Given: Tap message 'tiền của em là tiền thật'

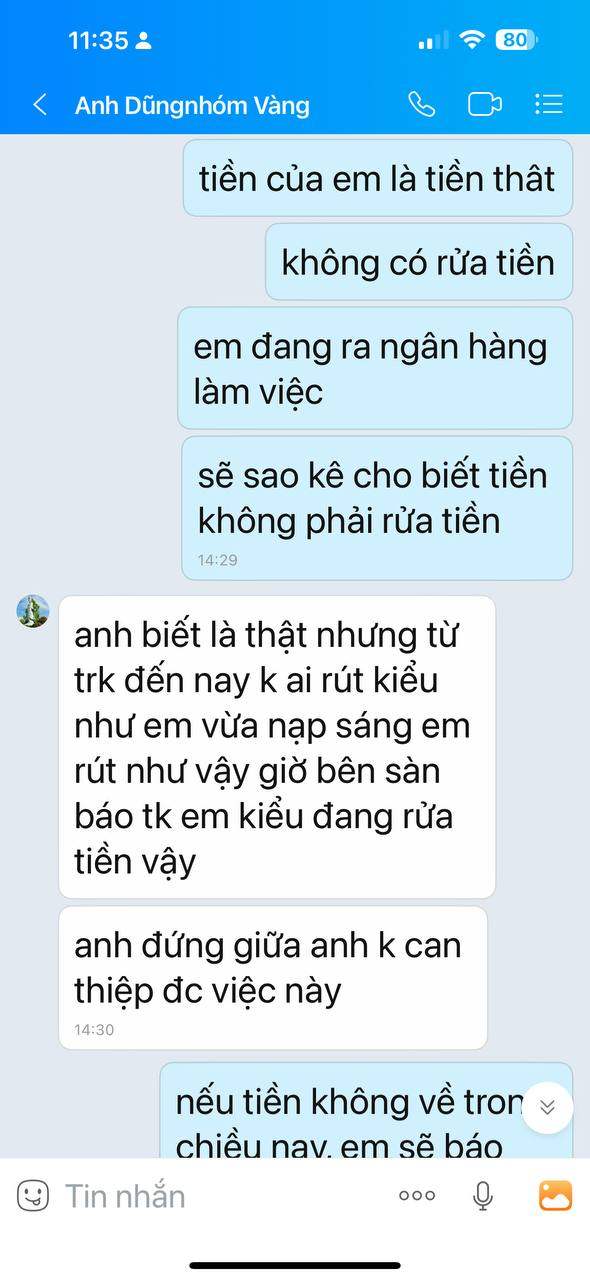Looking at the screenshot, I should (377, 178).
